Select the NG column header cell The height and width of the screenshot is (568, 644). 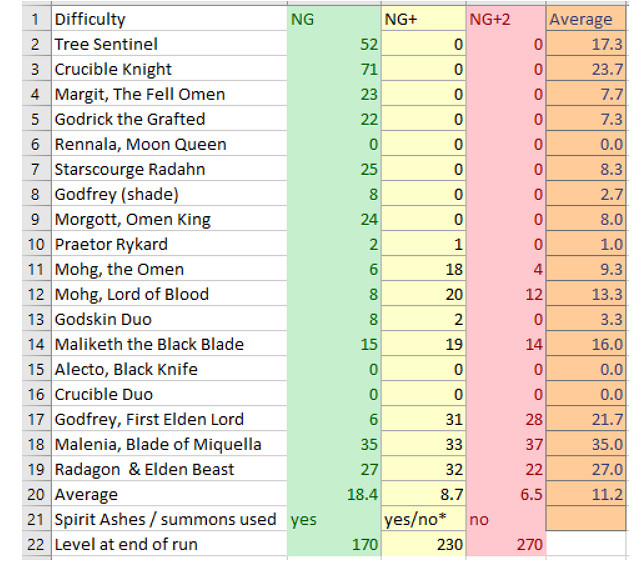(x=332, y=19)
